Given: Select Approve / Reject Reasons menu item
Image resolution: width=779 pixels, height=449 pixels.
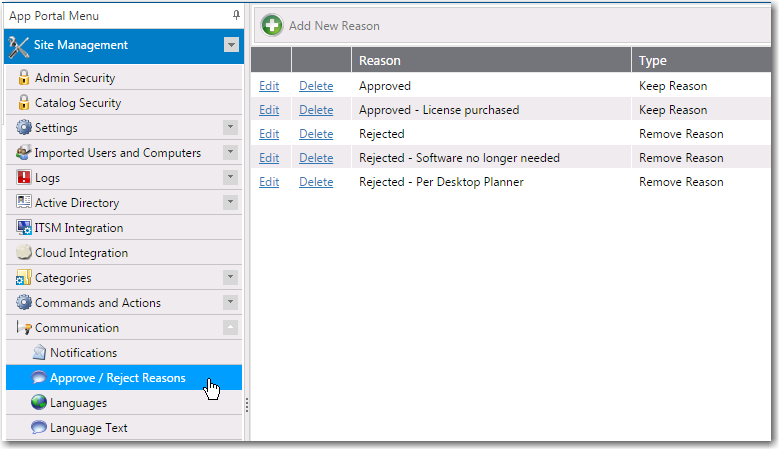Looking at the screenshot, I should (117, 378).
